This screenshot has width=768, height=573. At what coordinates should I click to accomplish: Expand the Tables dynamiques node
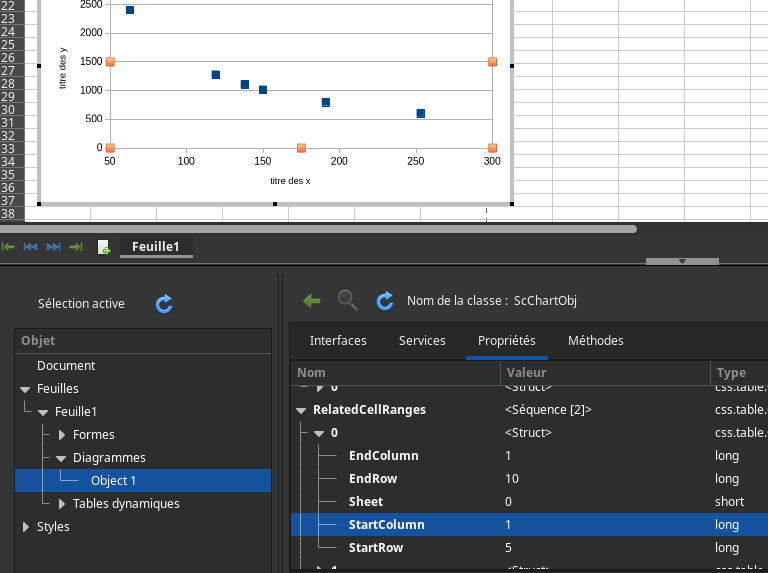pyautogui.click(x=62, y=504)
